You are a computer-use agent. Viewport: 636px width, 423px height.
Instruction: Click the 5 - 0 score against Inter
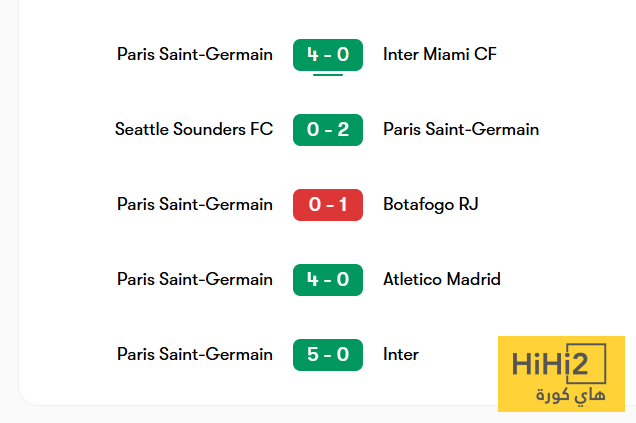pos(328,355)
